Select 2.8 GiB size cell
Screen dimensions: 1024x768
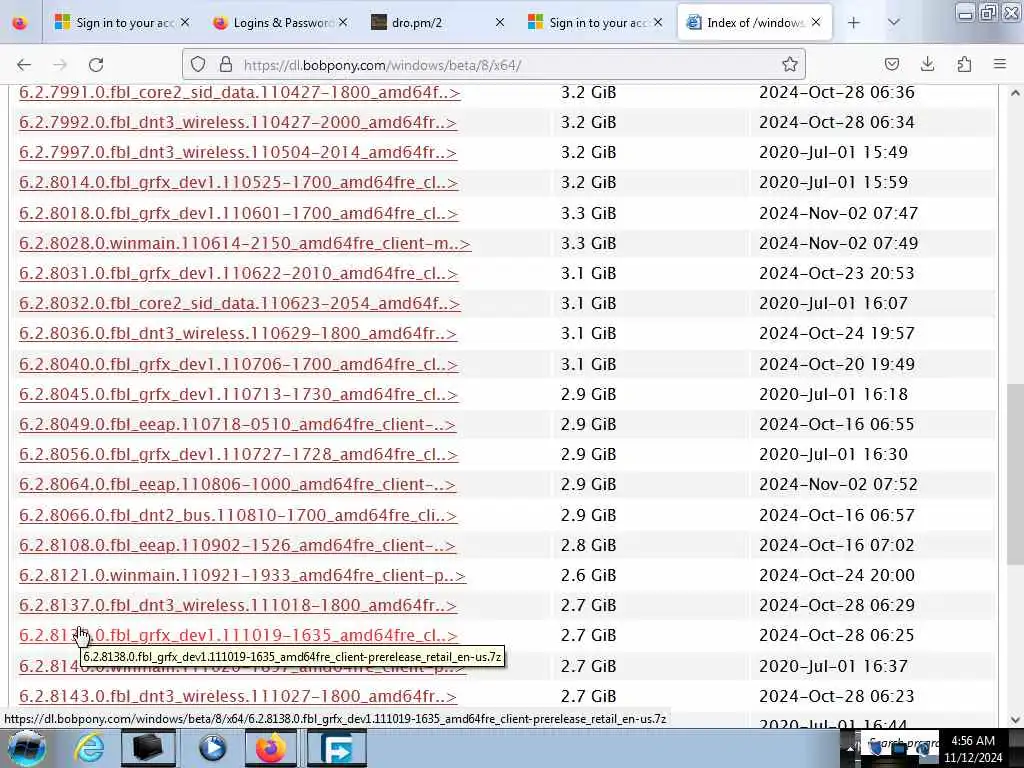pyautogui.click(x=588, y=545)
